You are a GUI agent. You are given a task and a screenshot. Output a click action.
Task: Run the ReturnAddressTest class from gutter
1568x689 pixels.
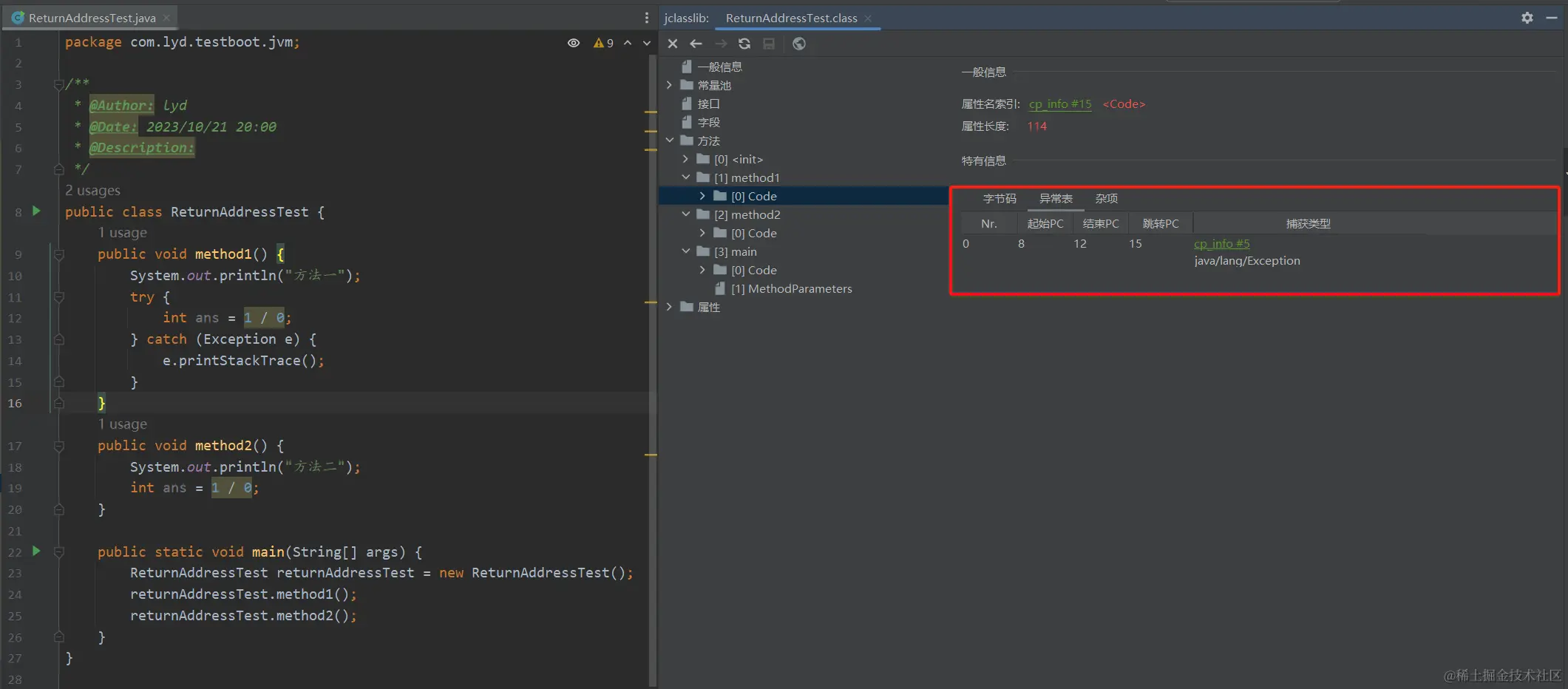click(36, 211)
